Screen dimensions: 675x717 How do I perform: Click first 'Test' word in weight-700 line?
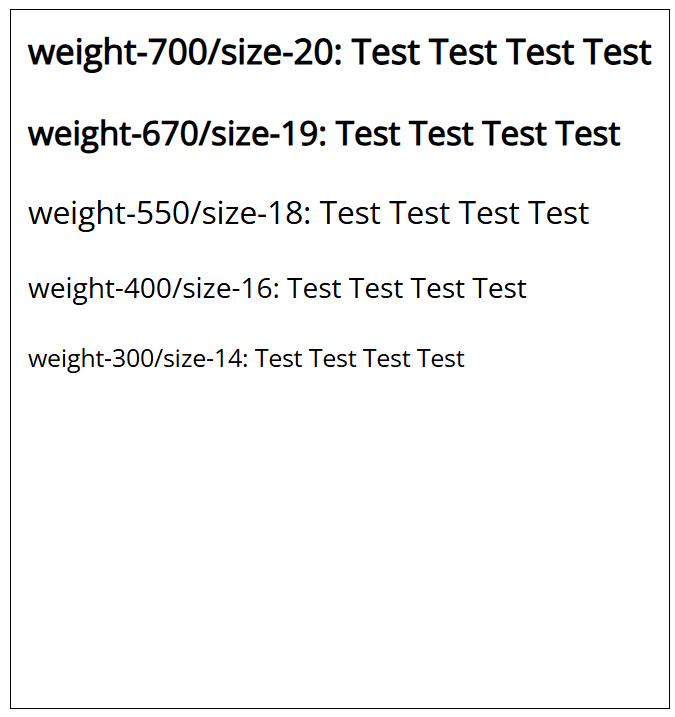click(387, 52)
